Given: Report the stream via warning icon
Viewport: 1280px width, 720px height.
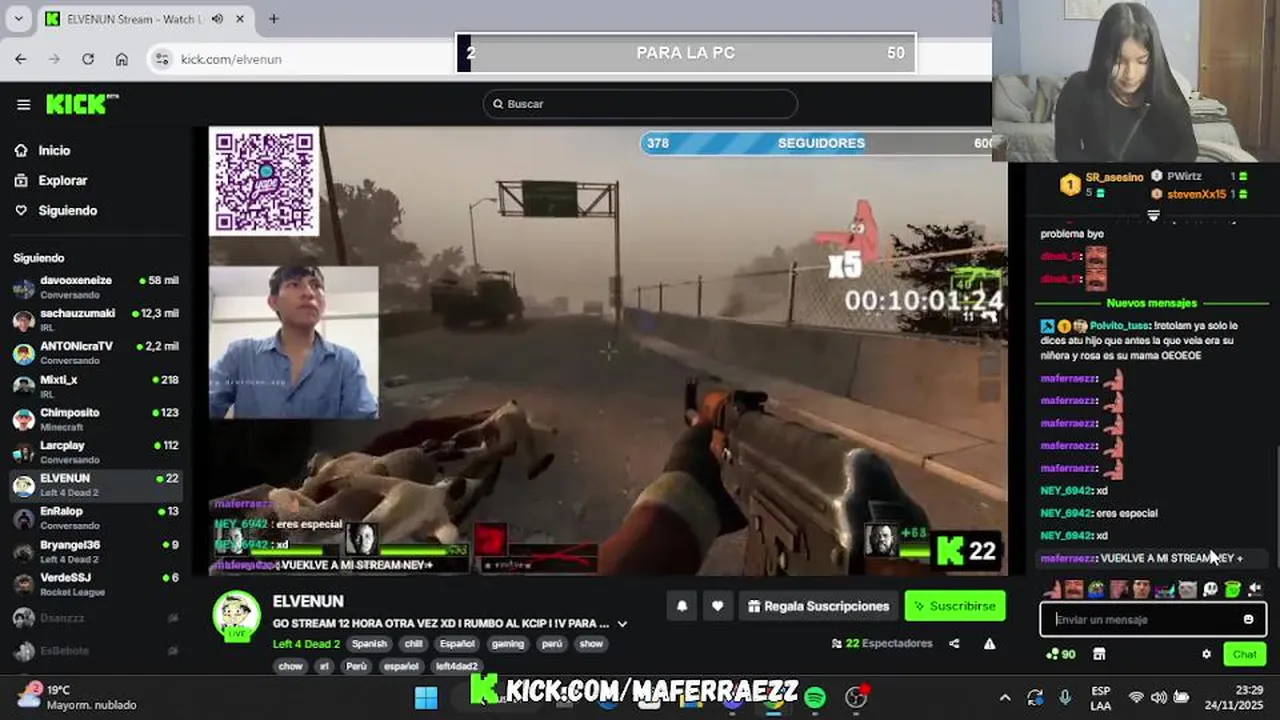Looking at the screenshot, I should [989, 644].
